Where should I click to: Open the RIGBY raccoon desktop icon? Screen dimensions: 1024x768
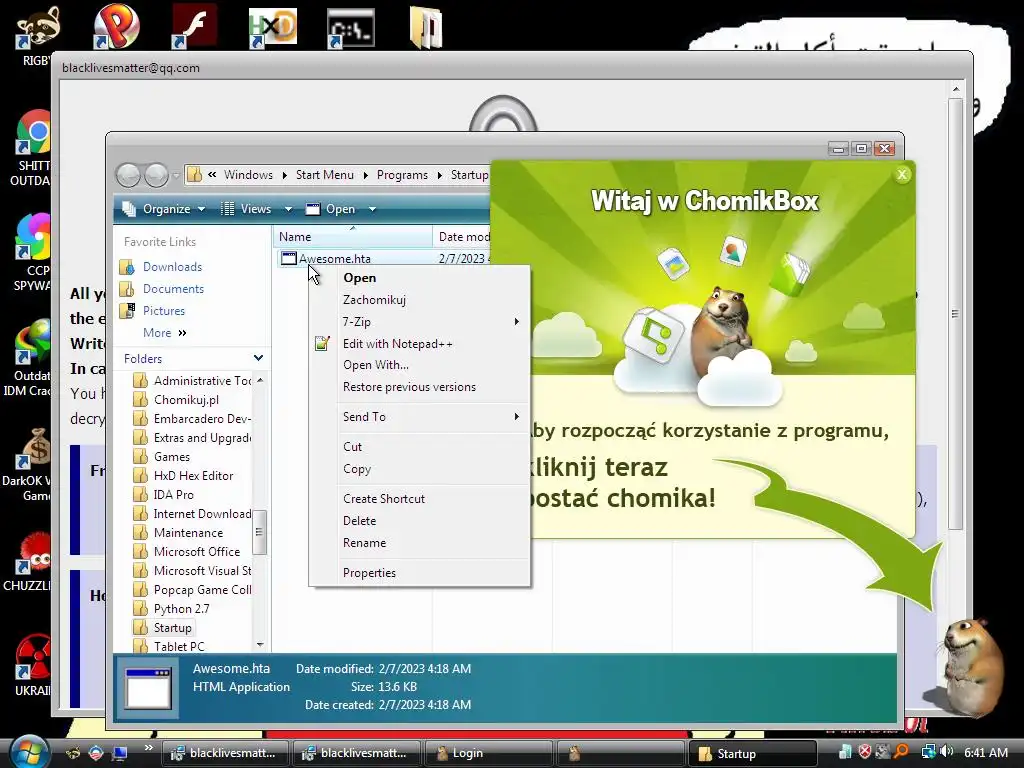point(38,27)
